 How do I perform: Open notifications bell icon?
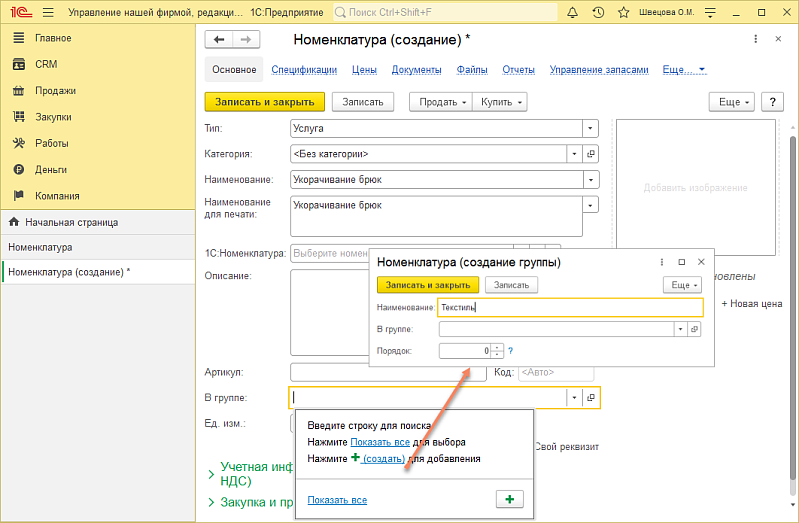point(573,13)
